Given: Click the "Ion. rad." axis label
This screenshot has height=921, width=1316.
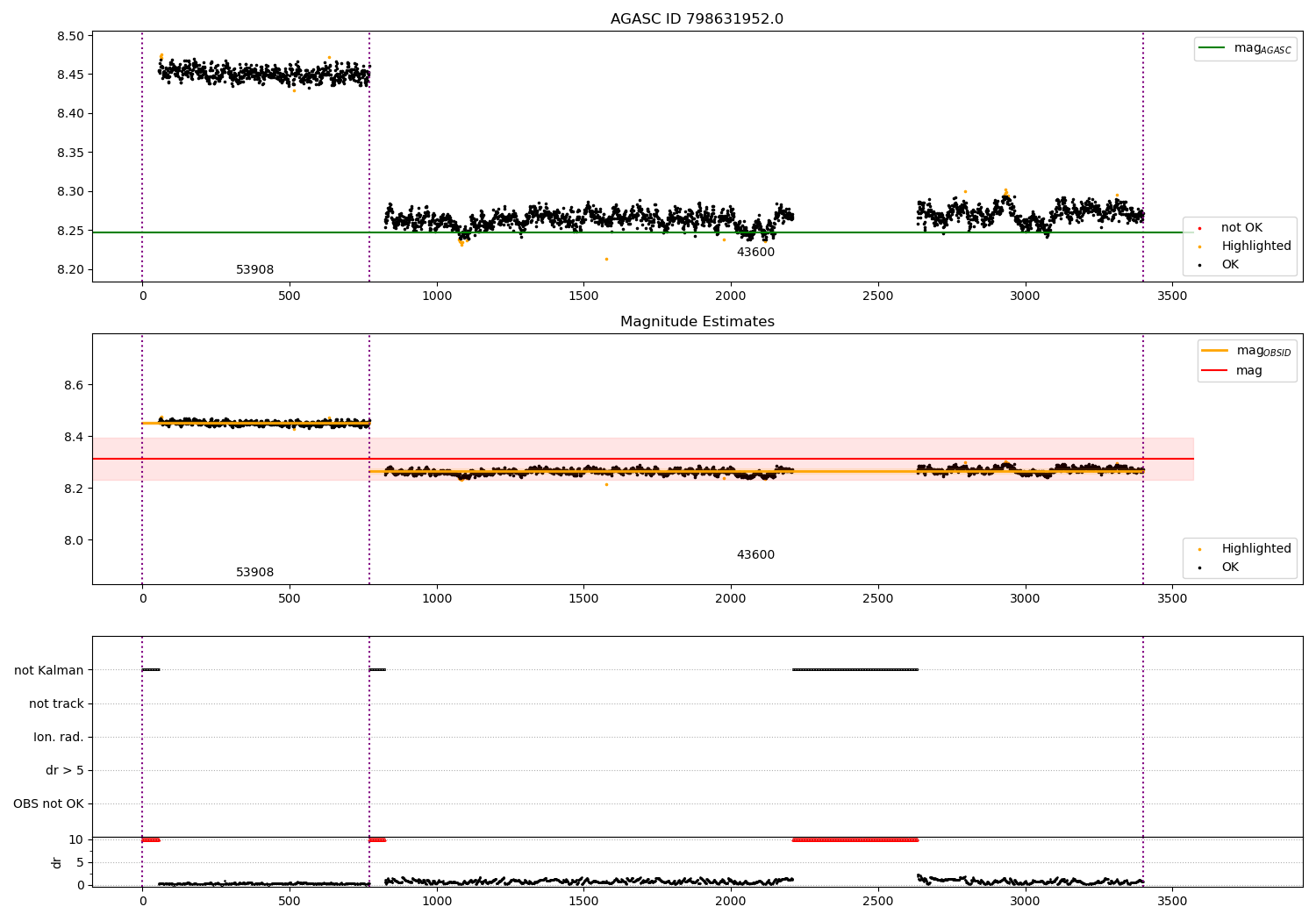Looking at the screenshot, I should pos(59,738).
